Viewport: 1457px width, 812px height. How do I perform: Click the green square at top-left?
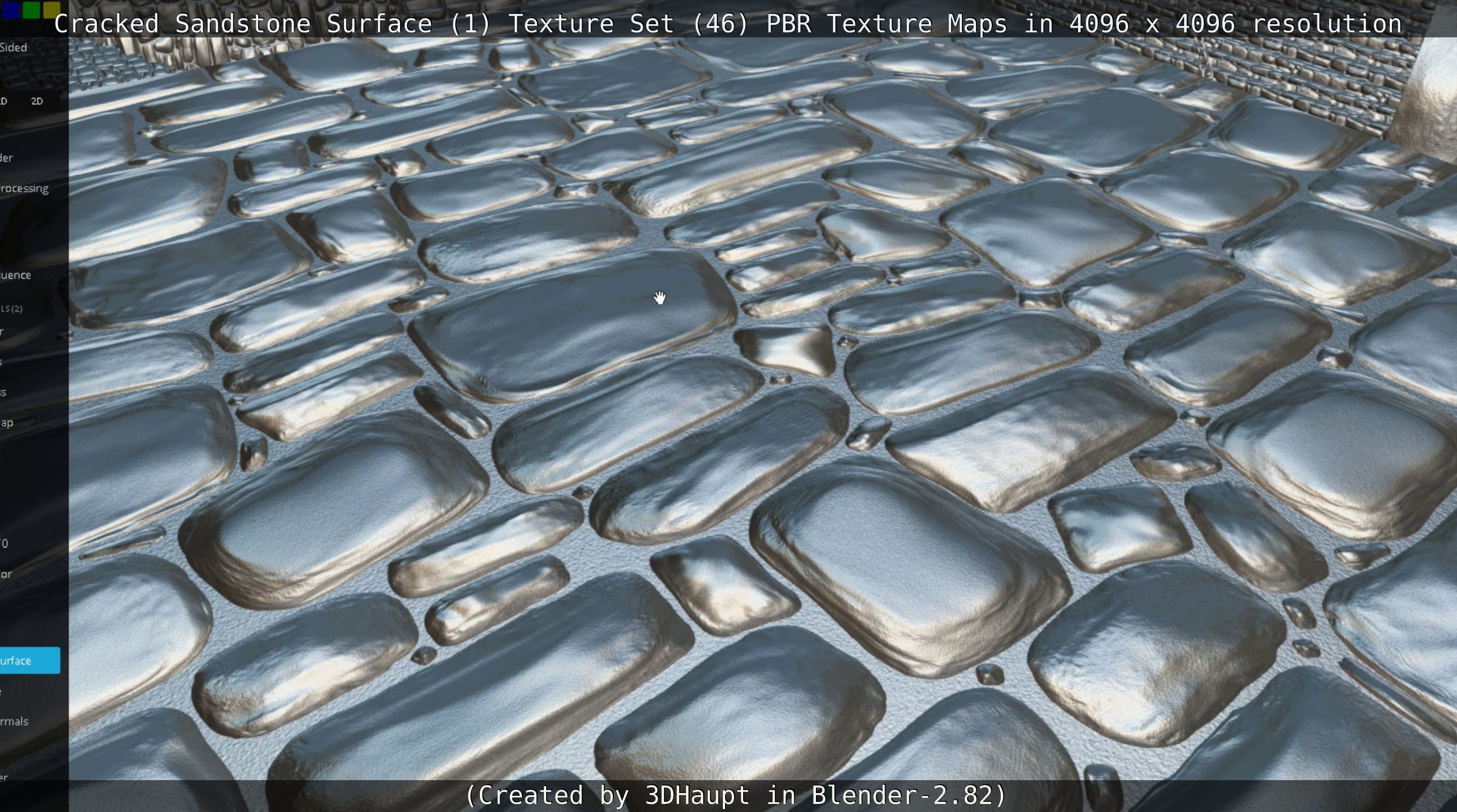pyautogui.click(x=31, y=9)
